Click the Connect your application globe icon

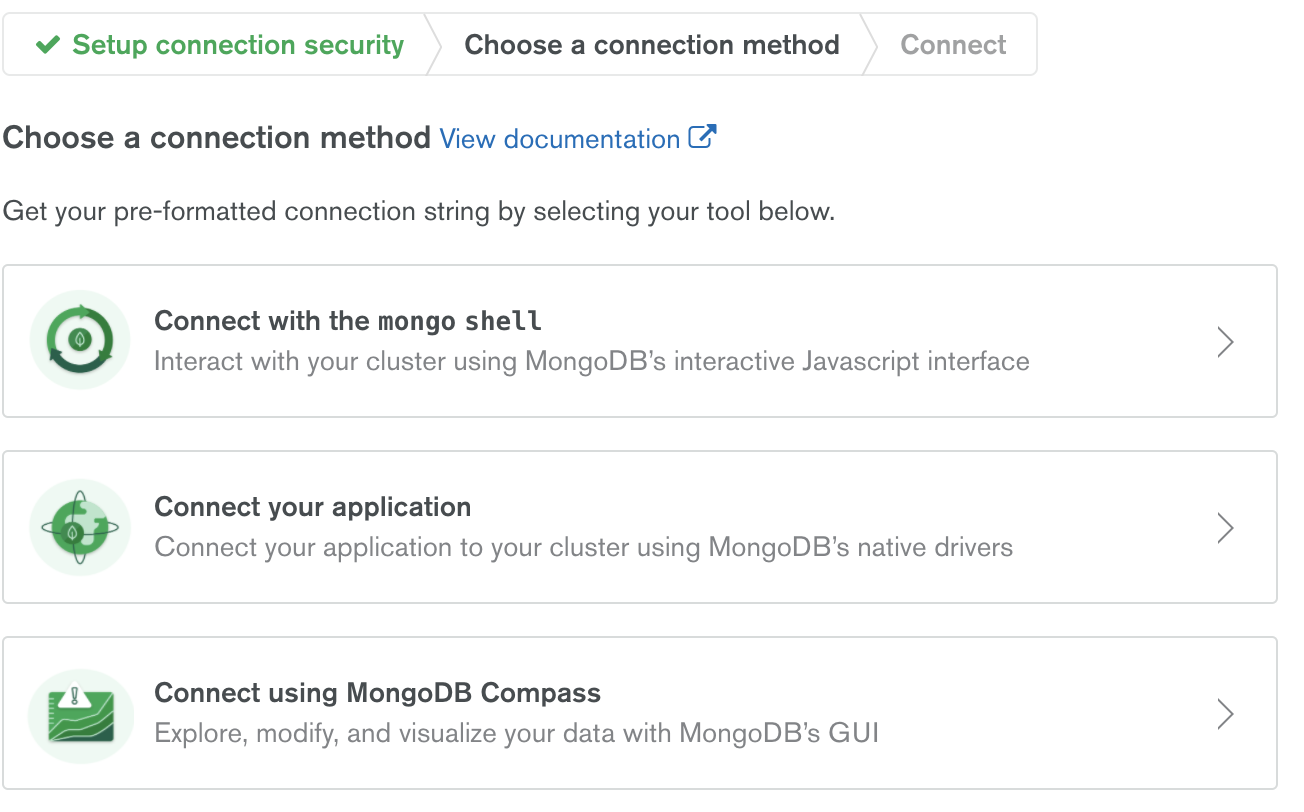click(80, 527)
